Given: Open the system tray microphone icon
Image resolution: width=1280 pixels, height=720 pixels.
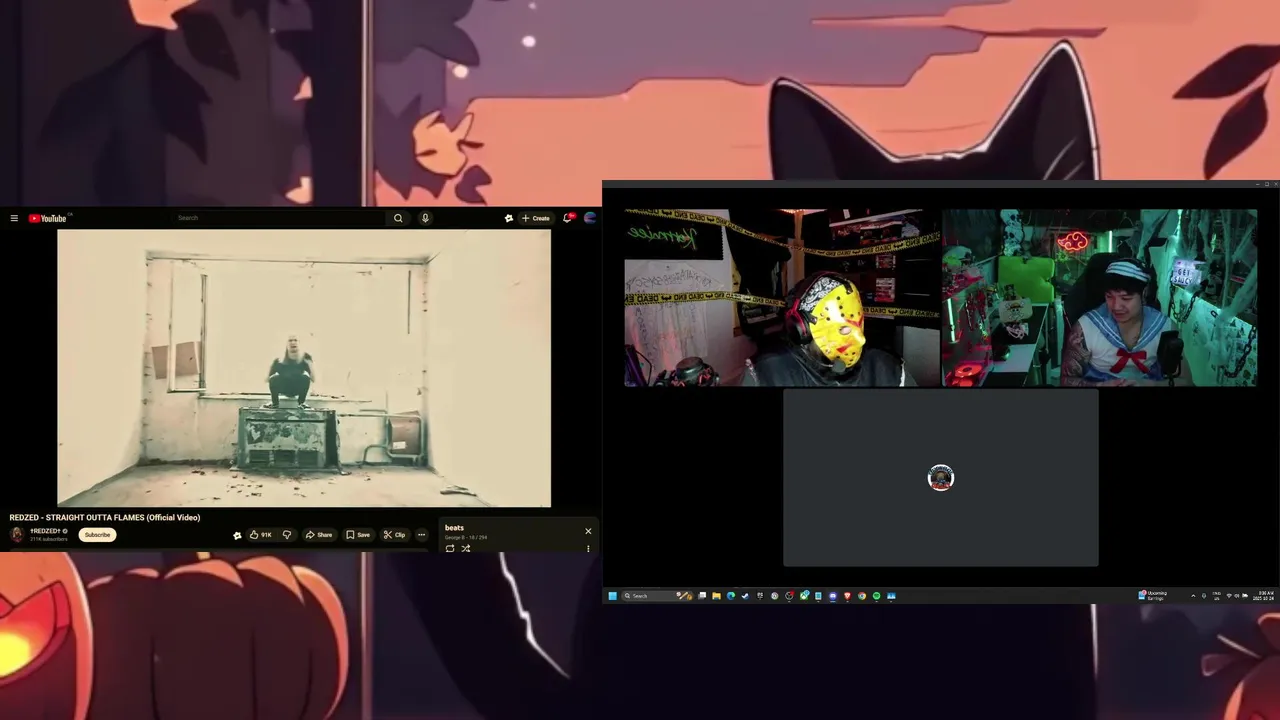Looking at the screenshot, I should click(1204, 596).
